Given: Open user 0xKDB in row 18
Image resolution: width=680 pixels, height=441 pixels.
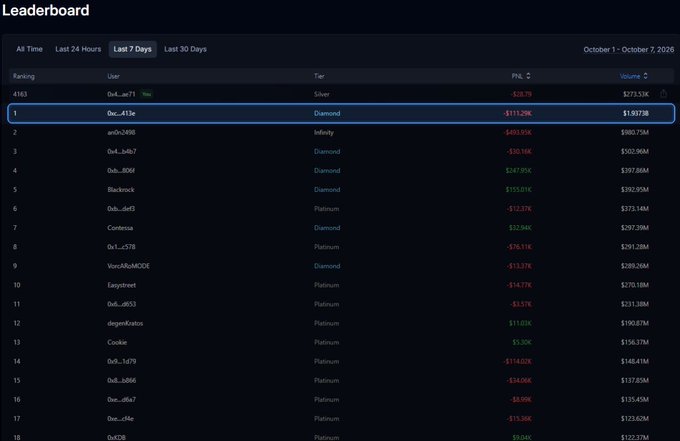Looking at the screenshot, I should (x=116, y=437).
